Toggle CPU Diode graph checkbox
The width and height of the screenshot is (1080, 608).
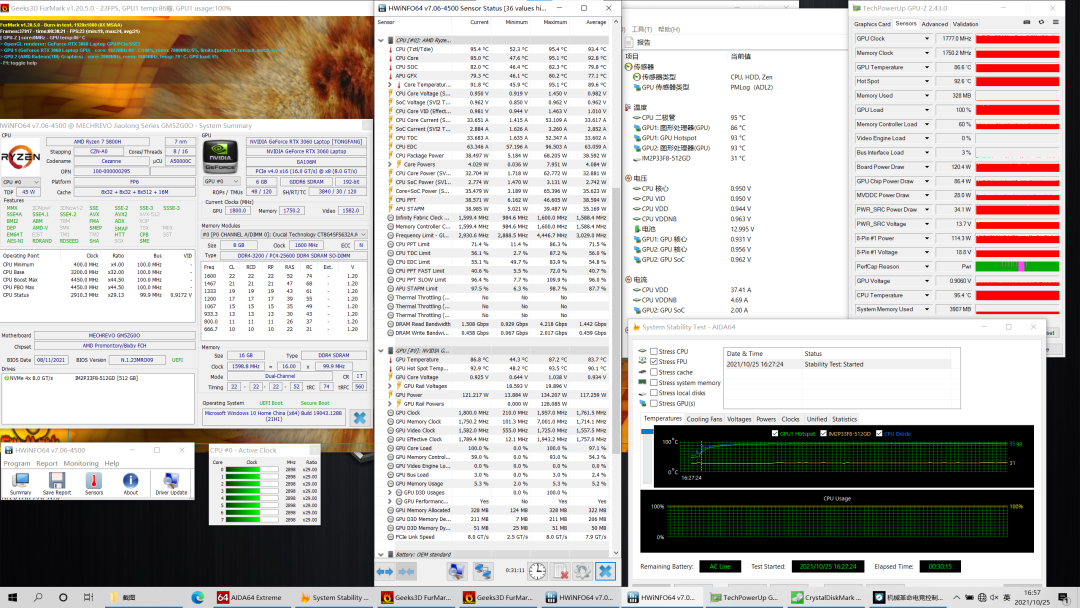pyautogui.click(x=879, y=433)
